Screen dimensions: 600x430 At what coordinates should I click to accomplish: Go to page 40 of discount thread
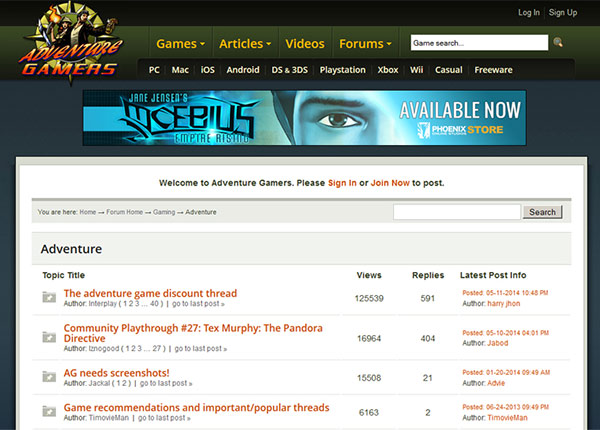coord(154,304)
